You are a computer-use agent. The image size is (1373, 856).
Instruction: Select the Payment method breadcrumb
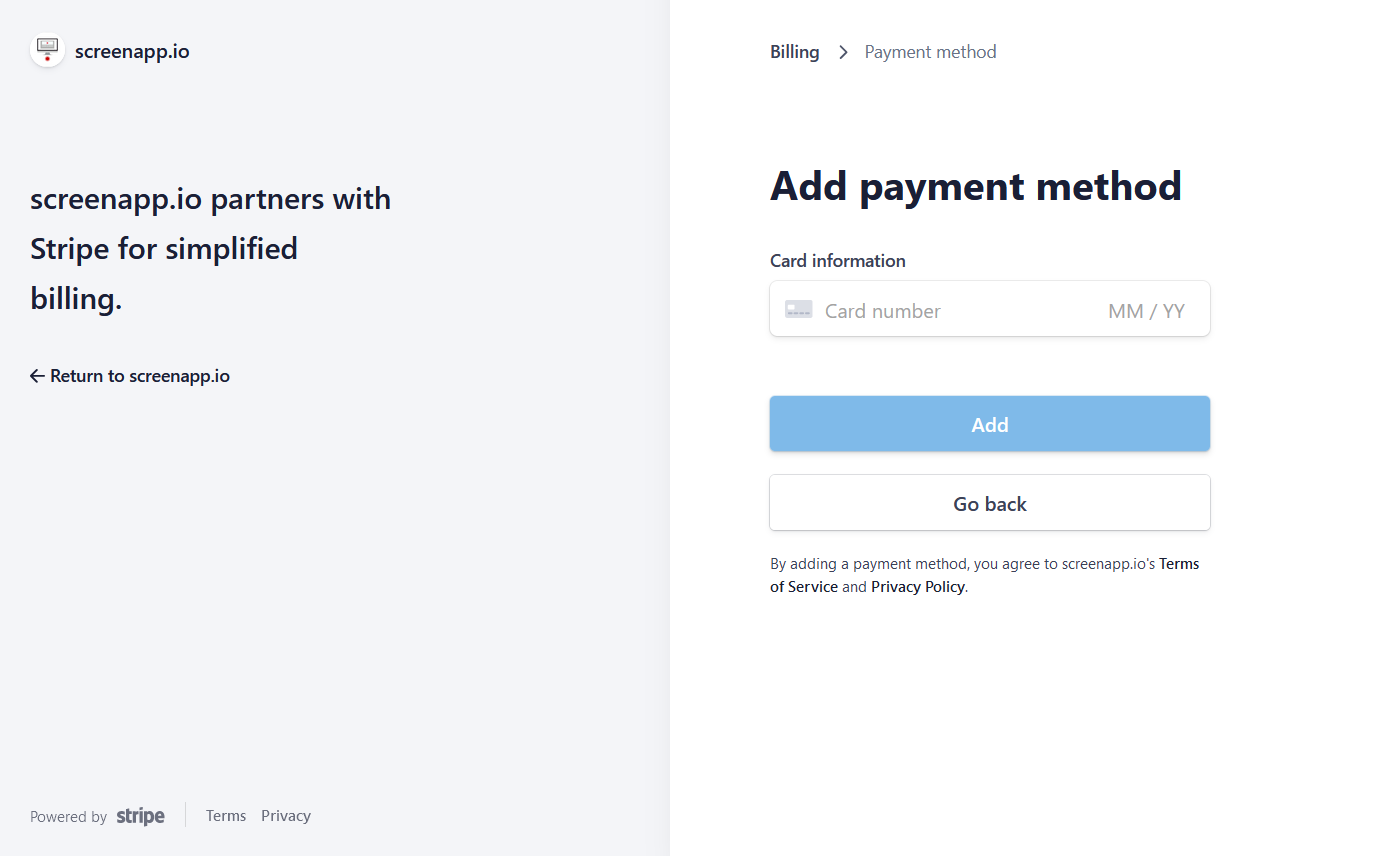pos(930,52)
